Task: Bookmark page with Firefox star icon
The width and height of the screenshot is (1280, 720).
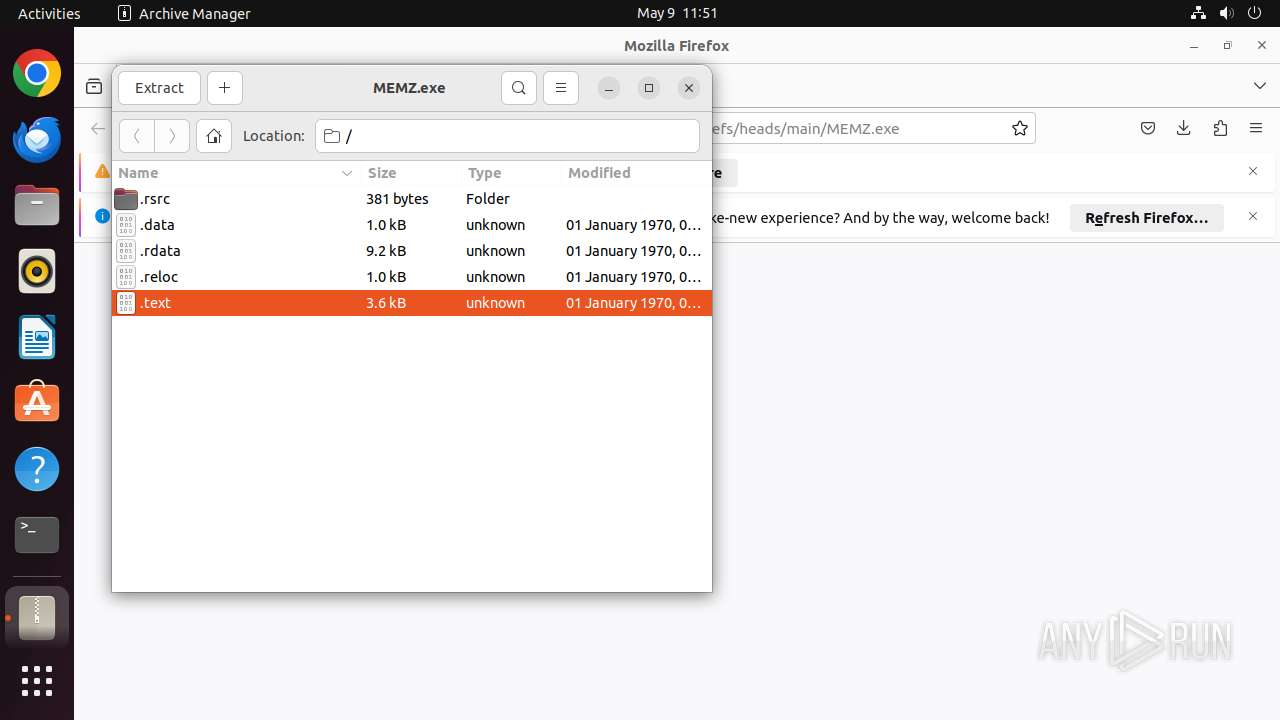Action: [1020, 128]
